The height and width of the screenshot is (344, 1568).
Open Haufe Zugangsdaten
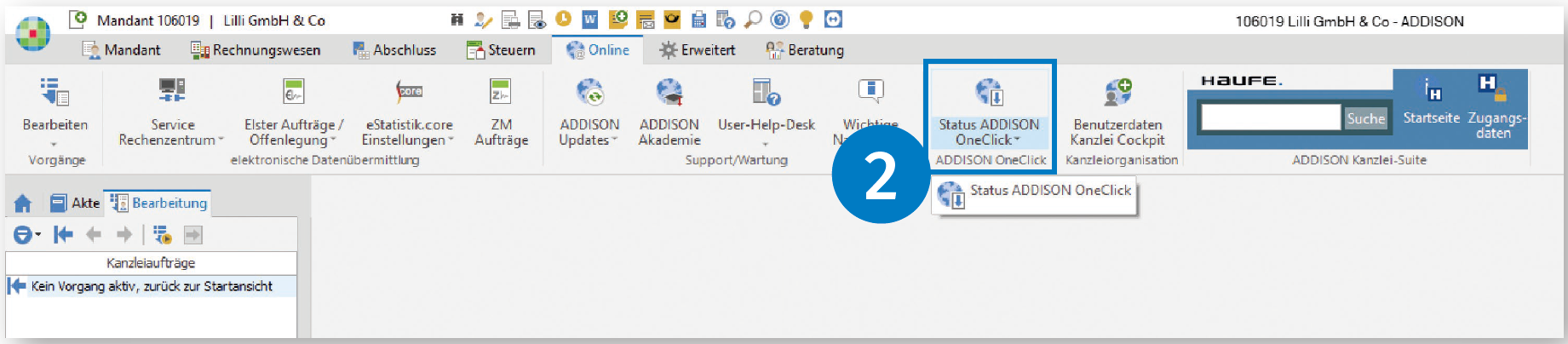pos(1496,107)
